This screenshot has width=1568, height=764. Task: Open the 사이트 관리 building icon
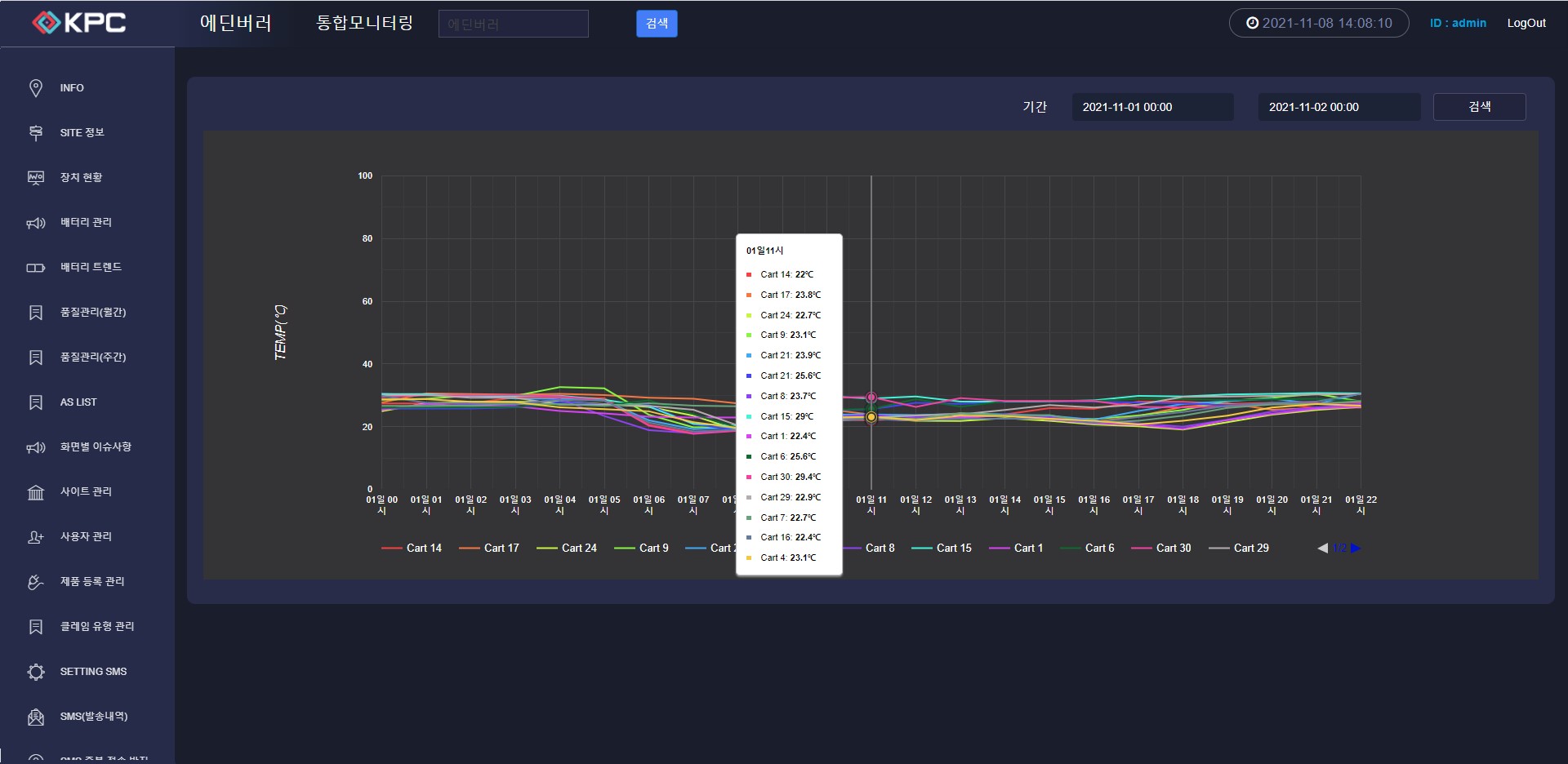[36, 492]
